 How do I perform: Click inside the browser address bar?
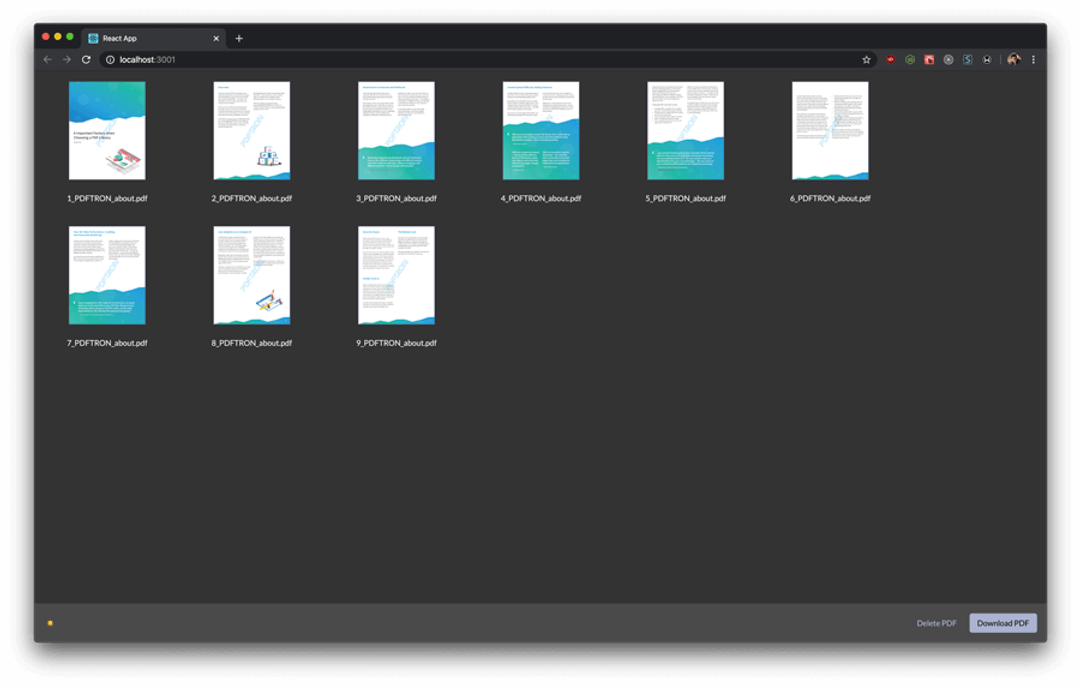pyautogui.click(x=300, y=59)
